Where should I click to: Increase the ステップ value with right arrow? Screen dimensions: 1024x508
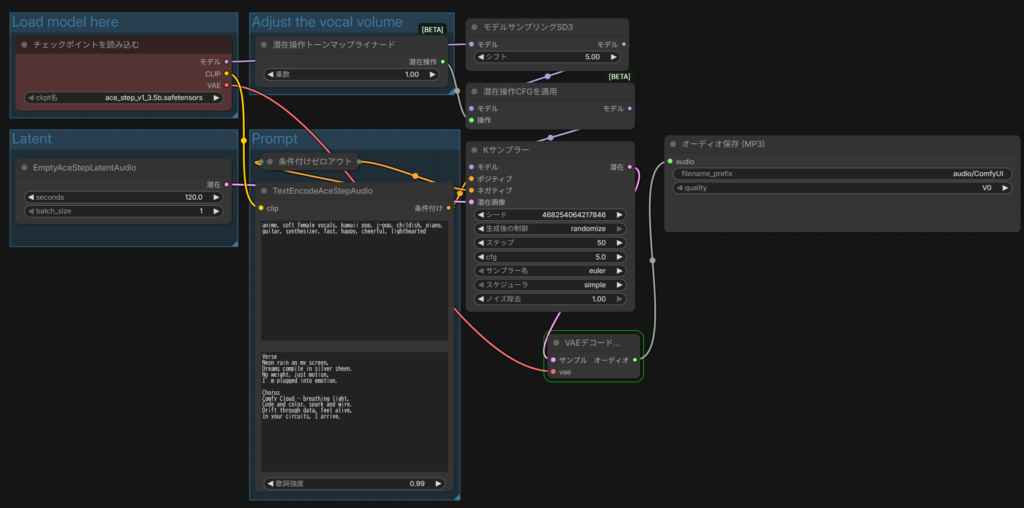pyautogui.click(x=621, y=242)
